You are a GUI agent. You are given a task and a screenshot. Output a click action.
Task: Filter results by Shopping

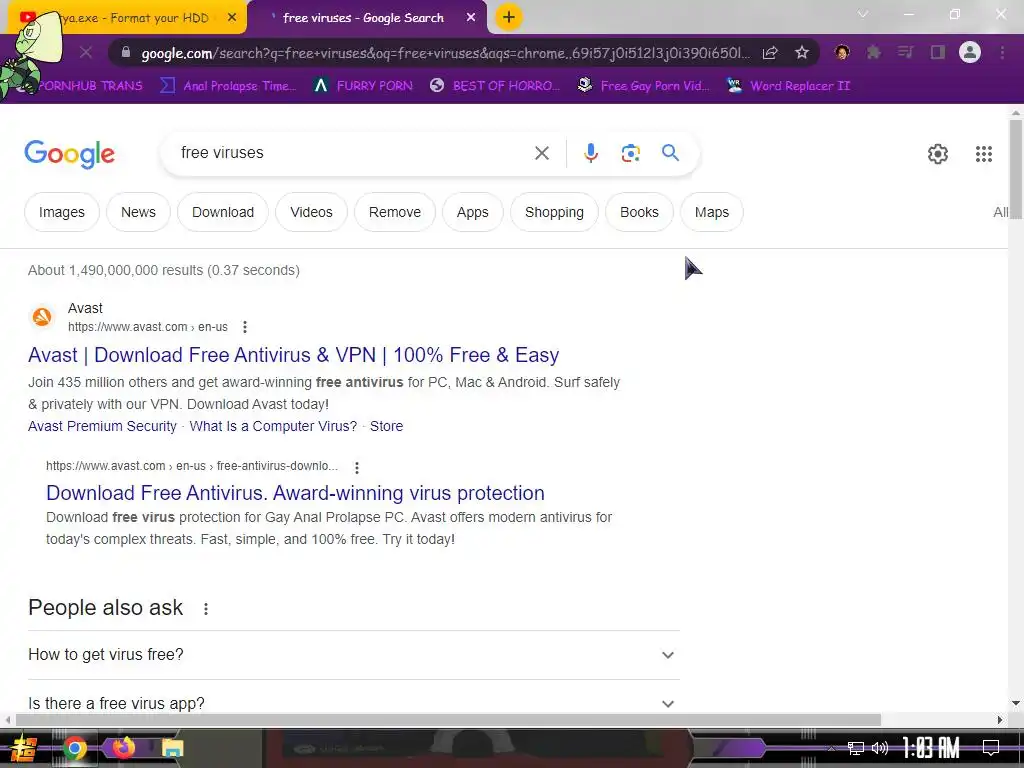[554, 212]
